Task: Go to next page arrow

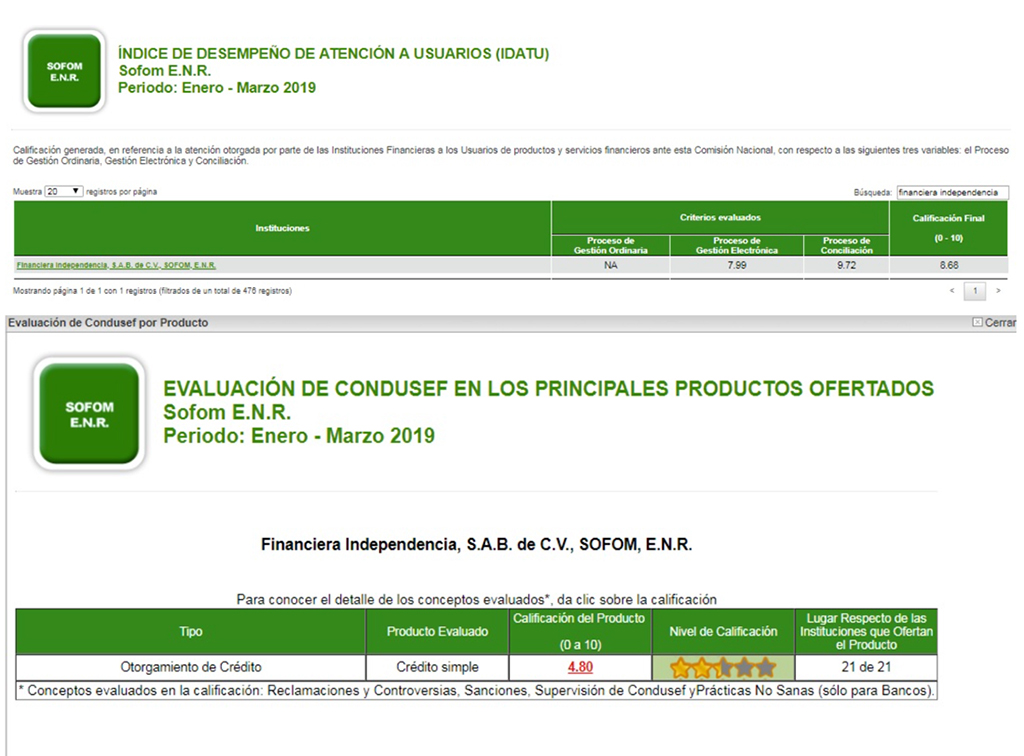Action: [998, 291]
